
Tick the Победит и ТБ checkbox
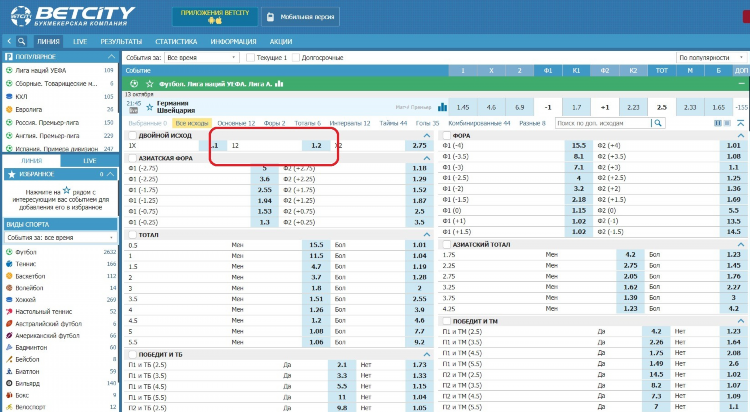pyautogui.click(x=132, y=355)
